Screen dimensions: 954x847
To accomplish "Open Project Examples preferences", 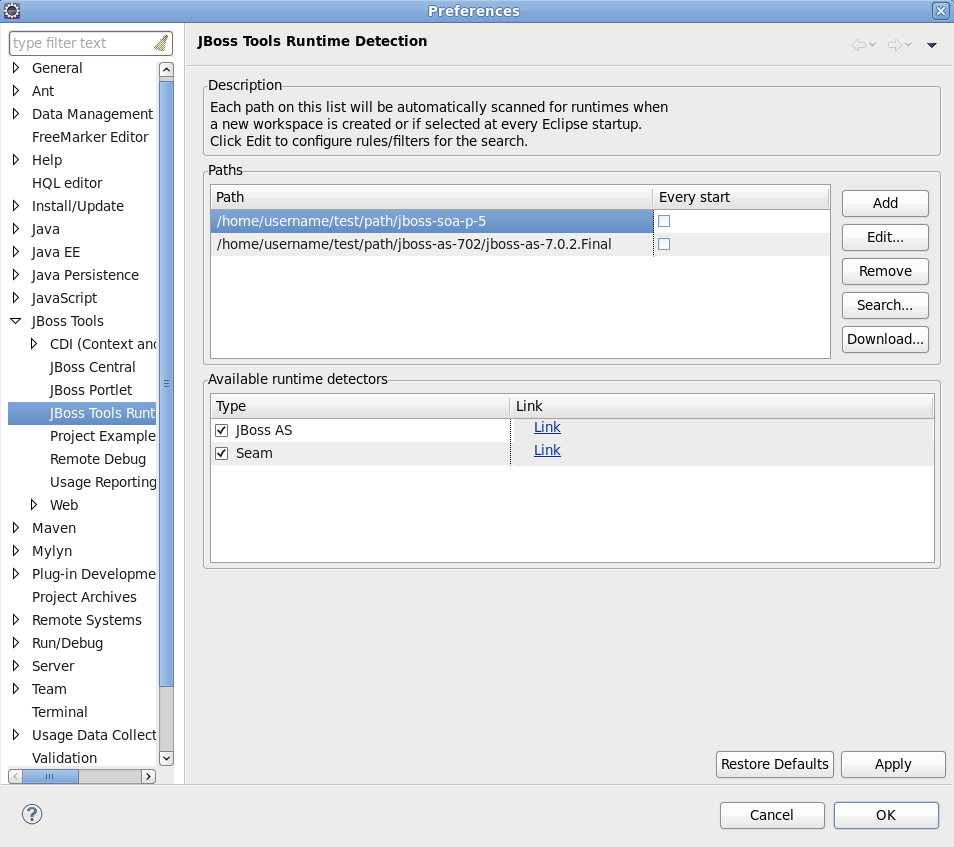I will pos(103,436).
